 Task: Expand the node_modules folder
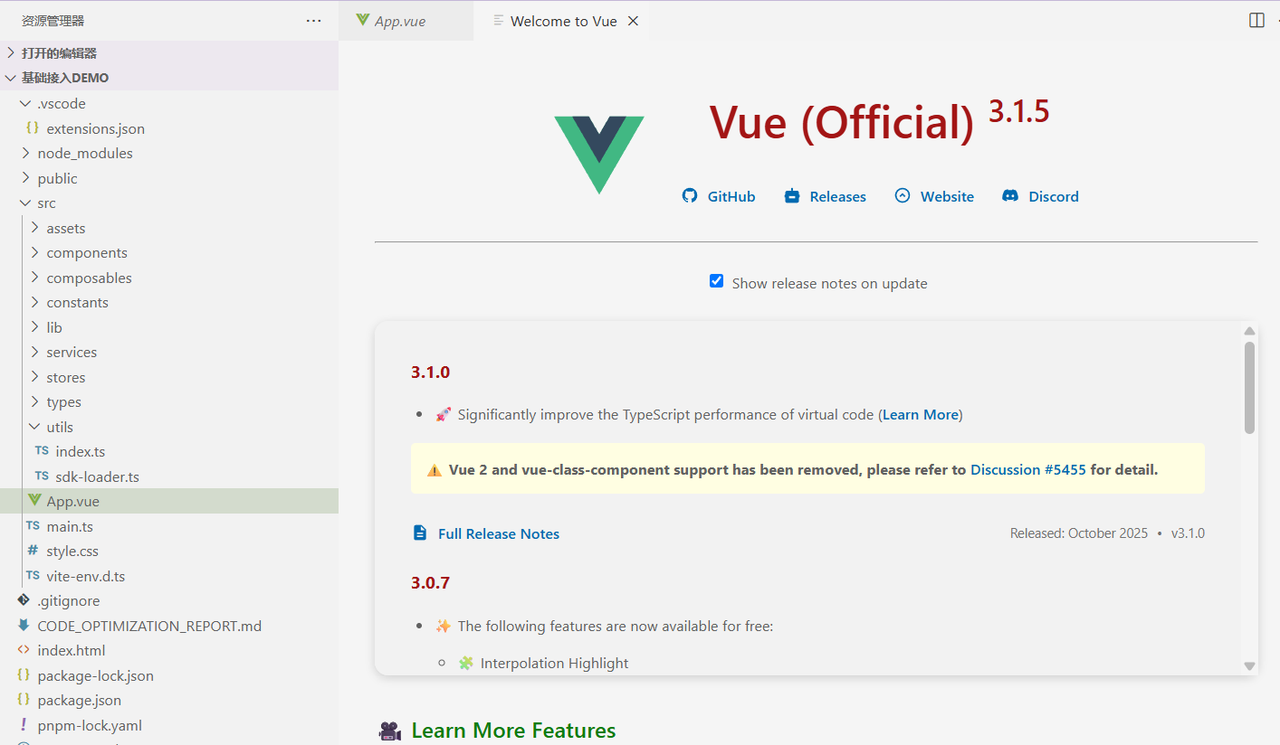tap(84, 153)
